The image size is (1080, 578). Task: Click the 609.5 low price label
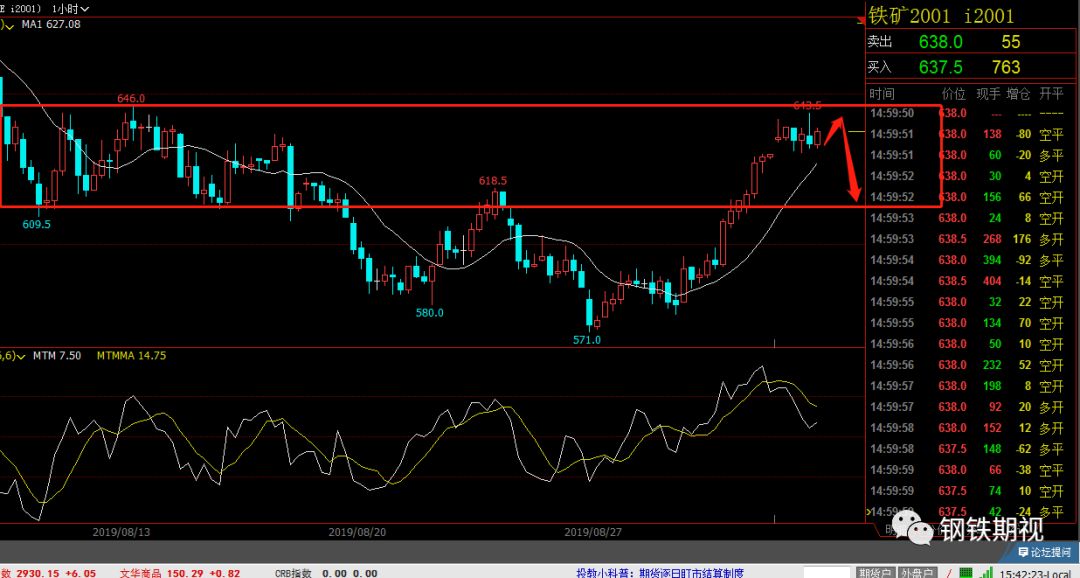pos(37,224)
